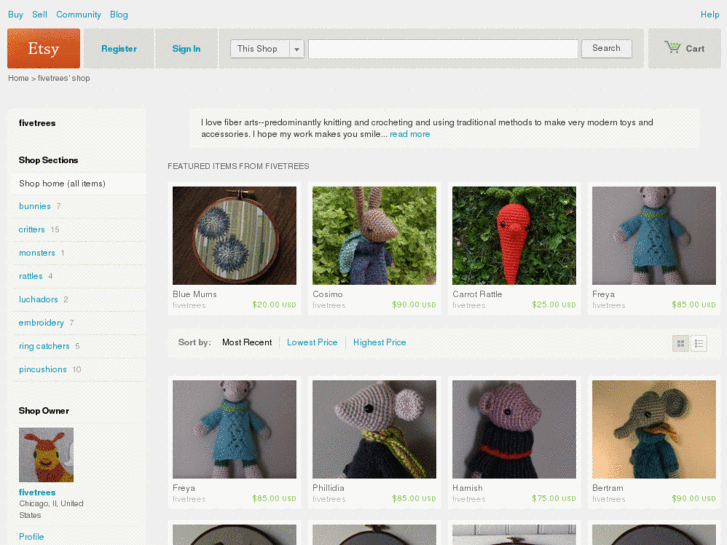Click the Search button
Screen dimensions: 727x545
[606, 48]
